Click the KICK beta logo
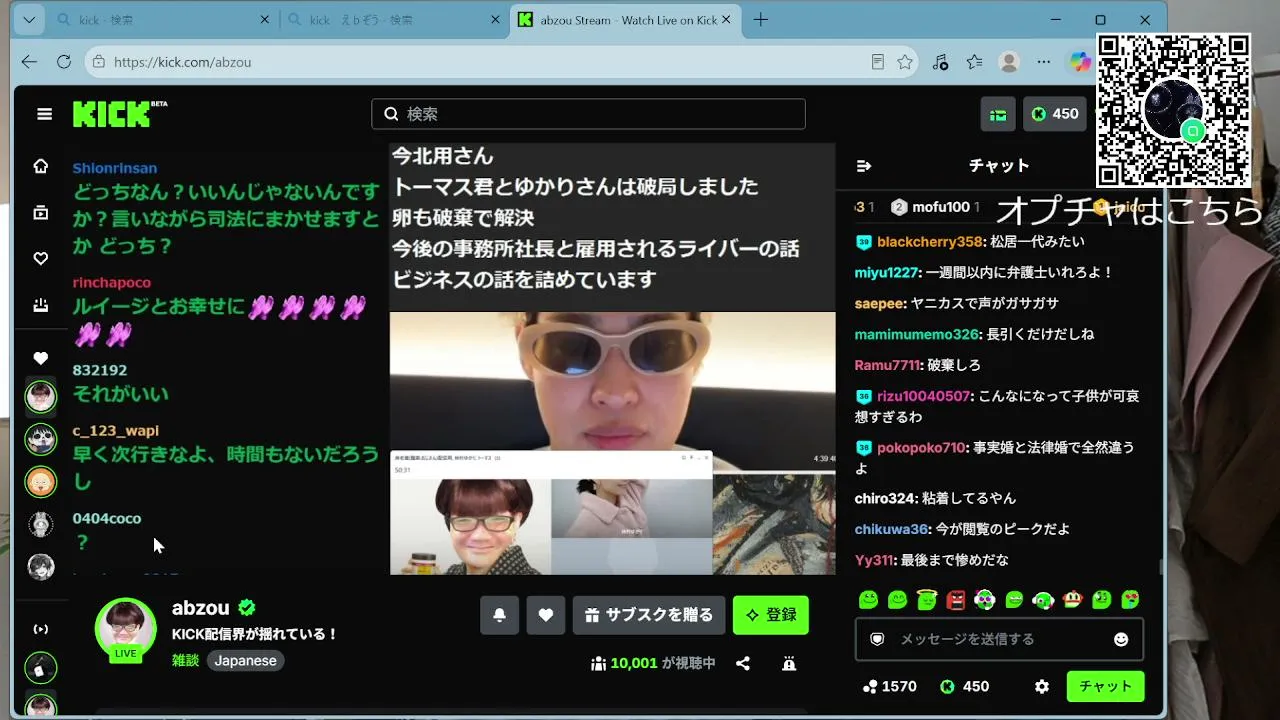 (x=119, y=114)
